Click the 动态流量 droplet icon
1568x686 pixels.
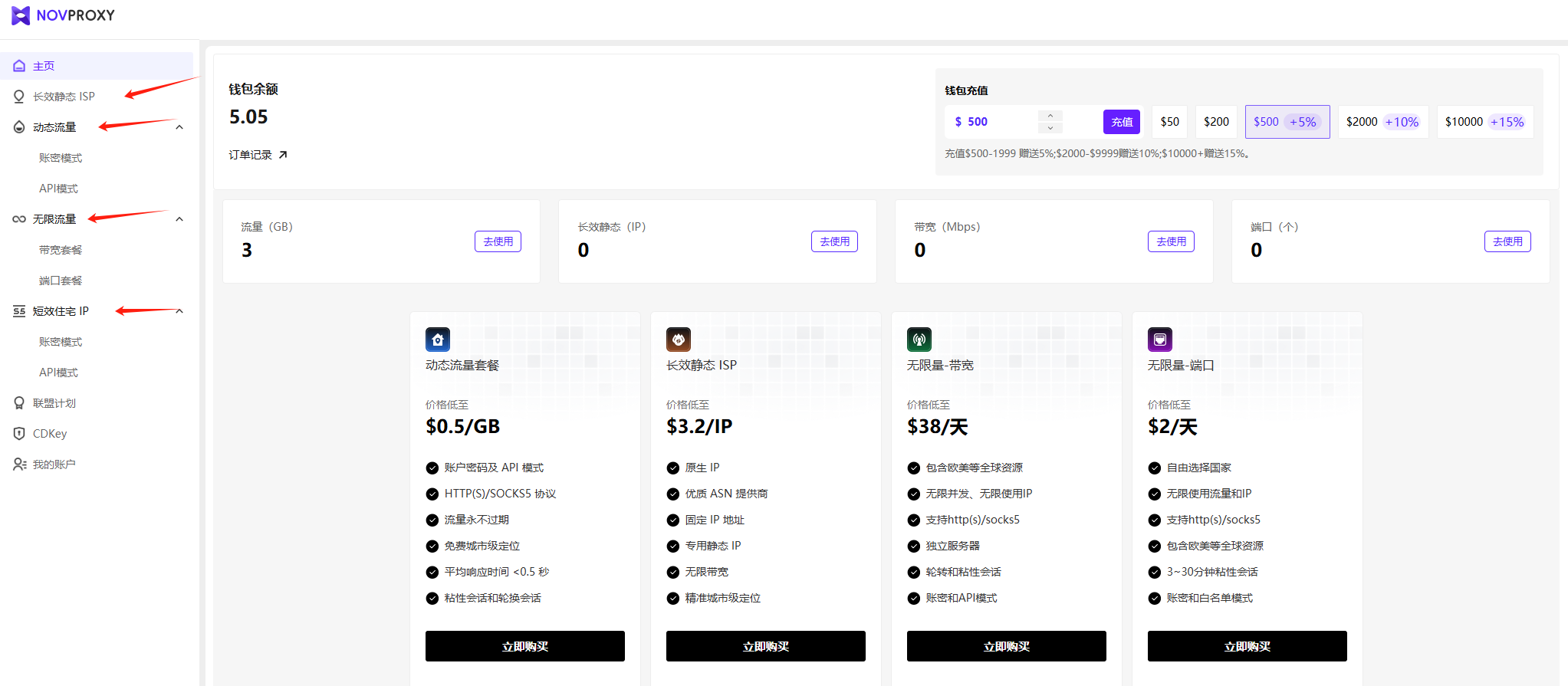coord(19,127)
